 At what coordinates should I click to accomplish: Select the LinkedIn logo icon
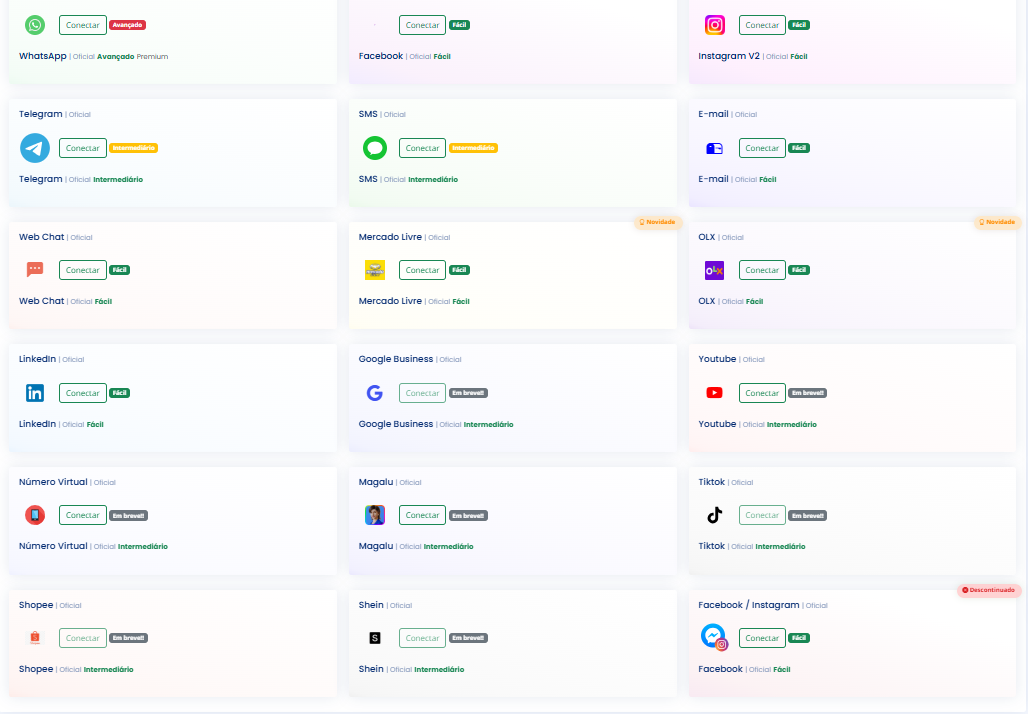tap(35, 393)
